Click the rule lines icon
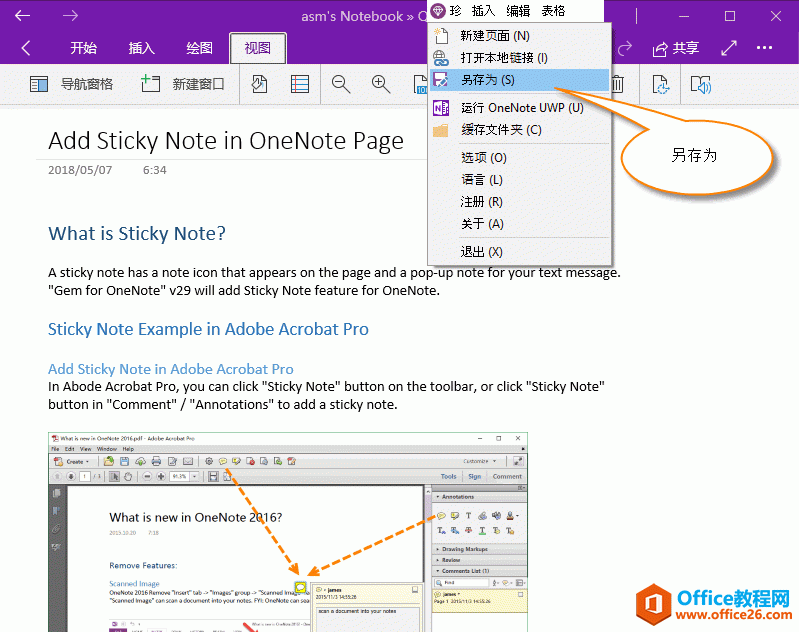 point(300,84)
